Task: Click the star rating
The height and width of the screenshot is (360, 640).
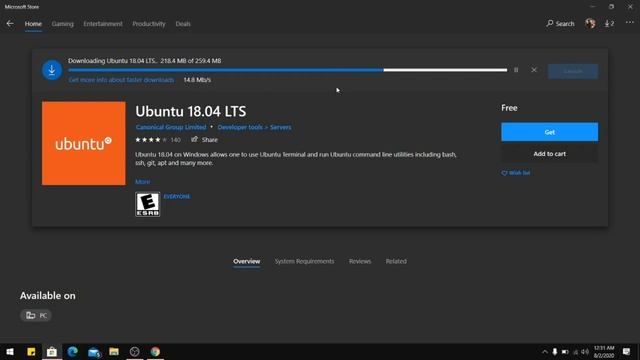Action: tap(151, 140)
